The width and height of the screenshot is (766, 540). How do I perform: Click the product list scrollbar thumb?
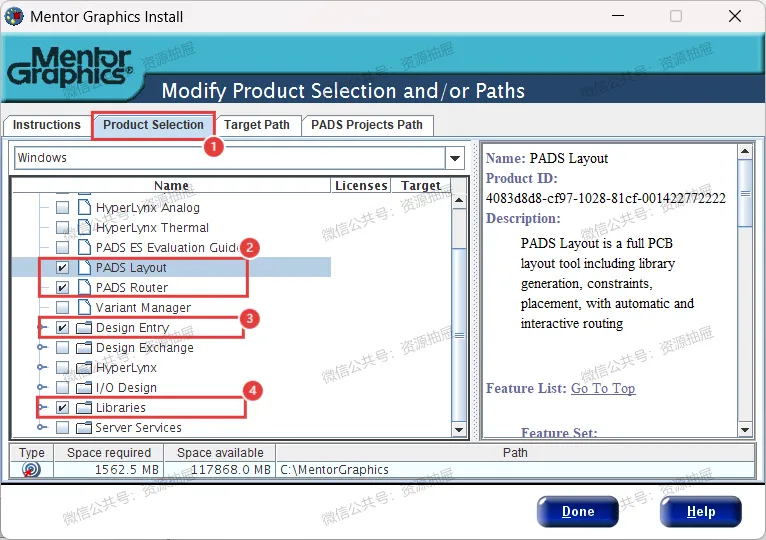[x=459, y=335]
